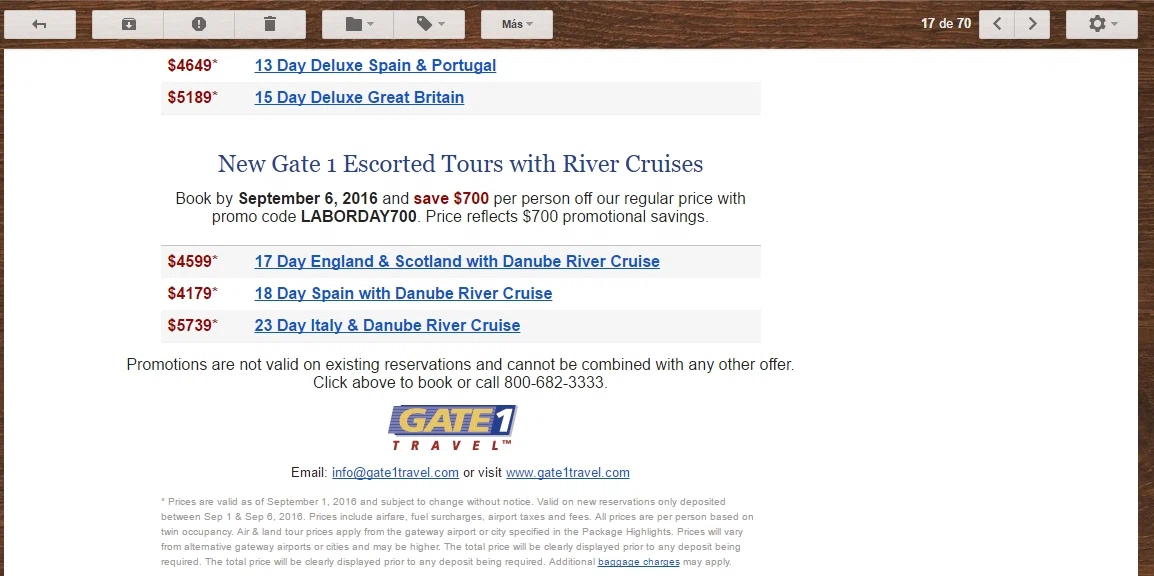
Task: Open the Labels tag dropdown
Action: tap(430, 24)
